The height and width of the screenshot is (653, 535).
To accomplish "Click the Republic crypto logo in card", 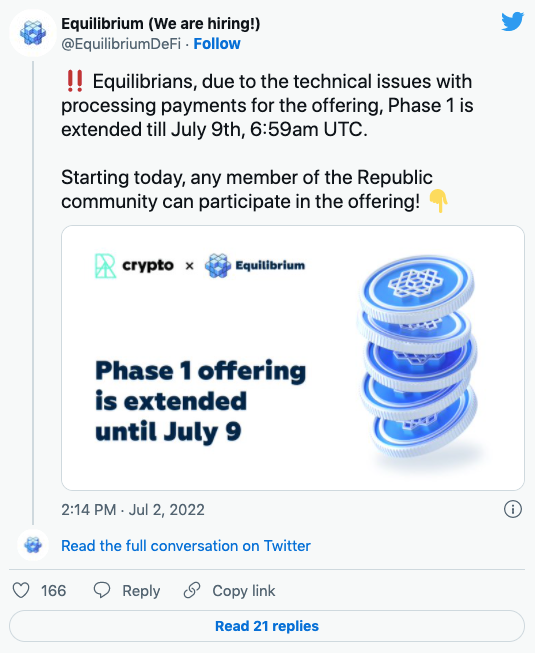I will 134,266.
